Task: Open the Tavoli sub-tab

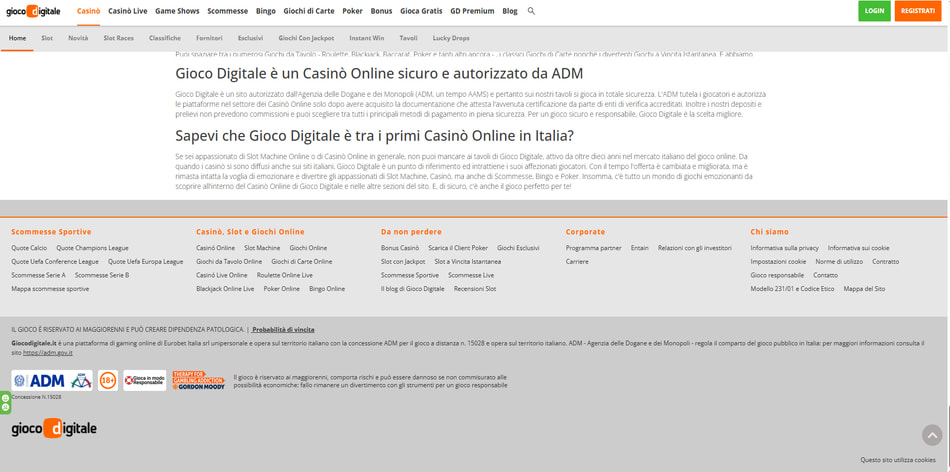Action: [x=408, y=38]
